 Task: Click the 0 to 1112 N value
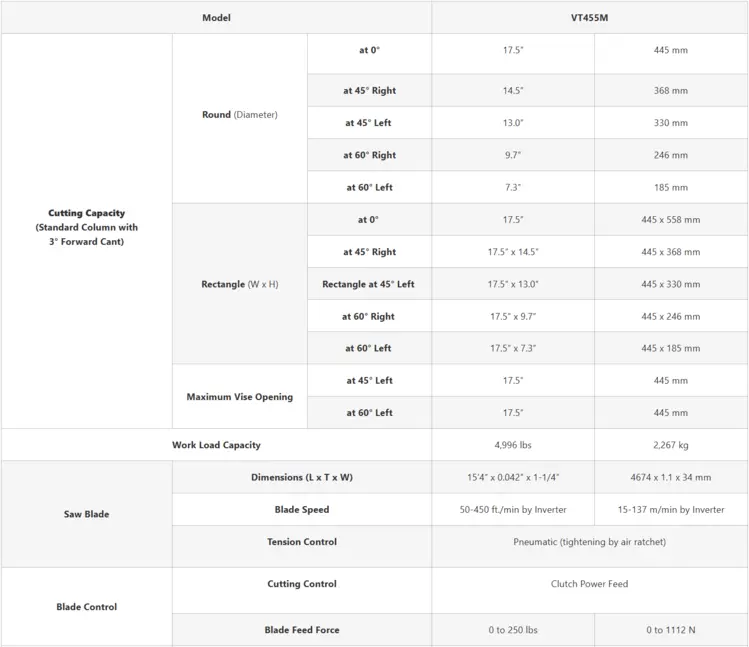(x=671, y=630)
